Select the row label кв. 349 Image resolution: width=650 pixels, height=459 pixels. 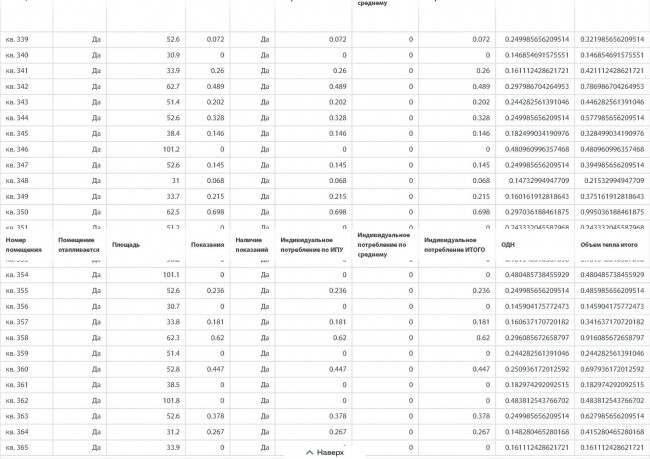tap(17, 197)
